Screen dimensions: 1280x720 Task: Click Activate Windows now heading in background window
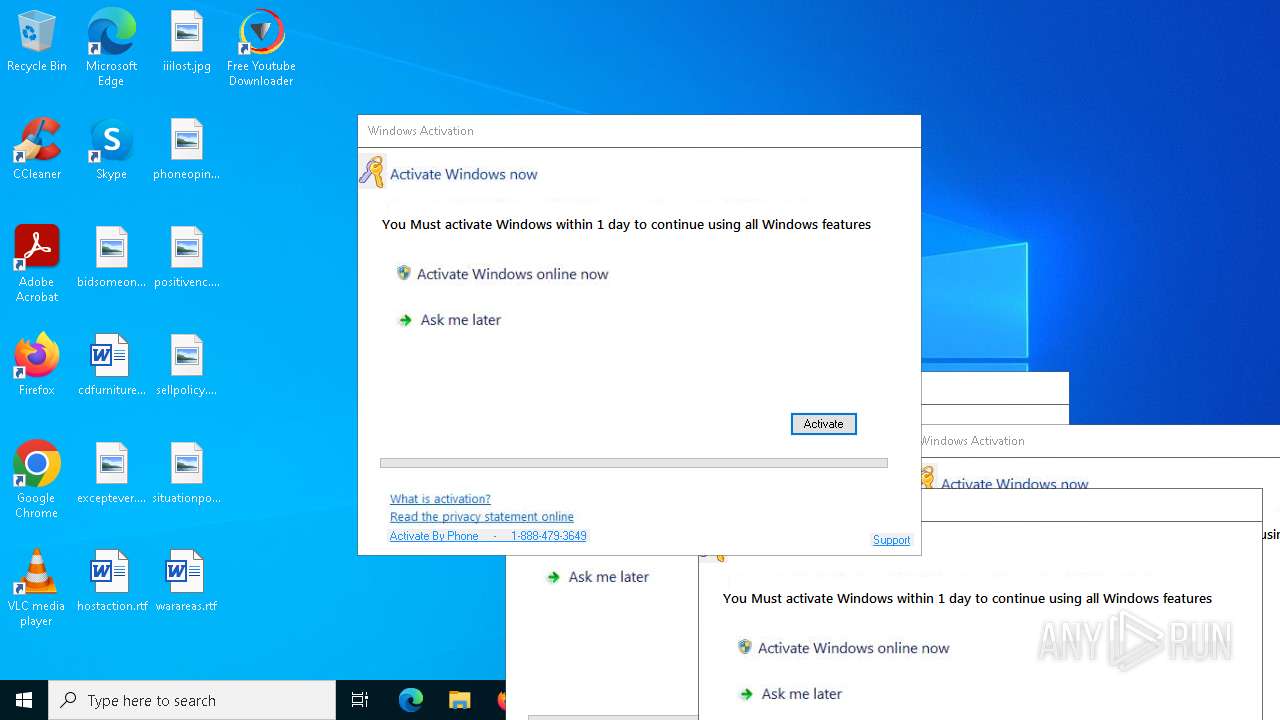point(1014,482)
